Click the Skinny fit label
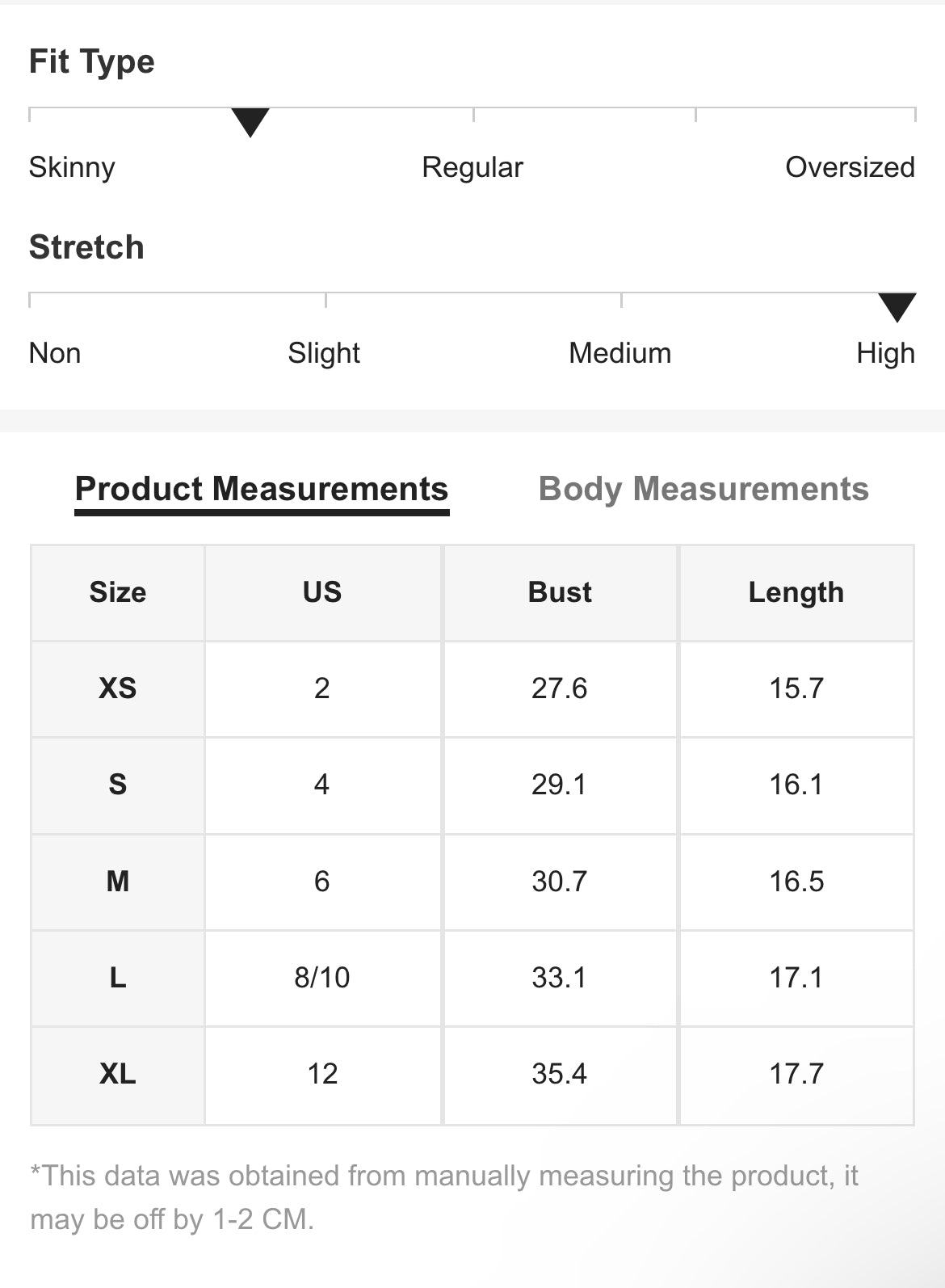 pyautogui.click(x=72, y=167)
